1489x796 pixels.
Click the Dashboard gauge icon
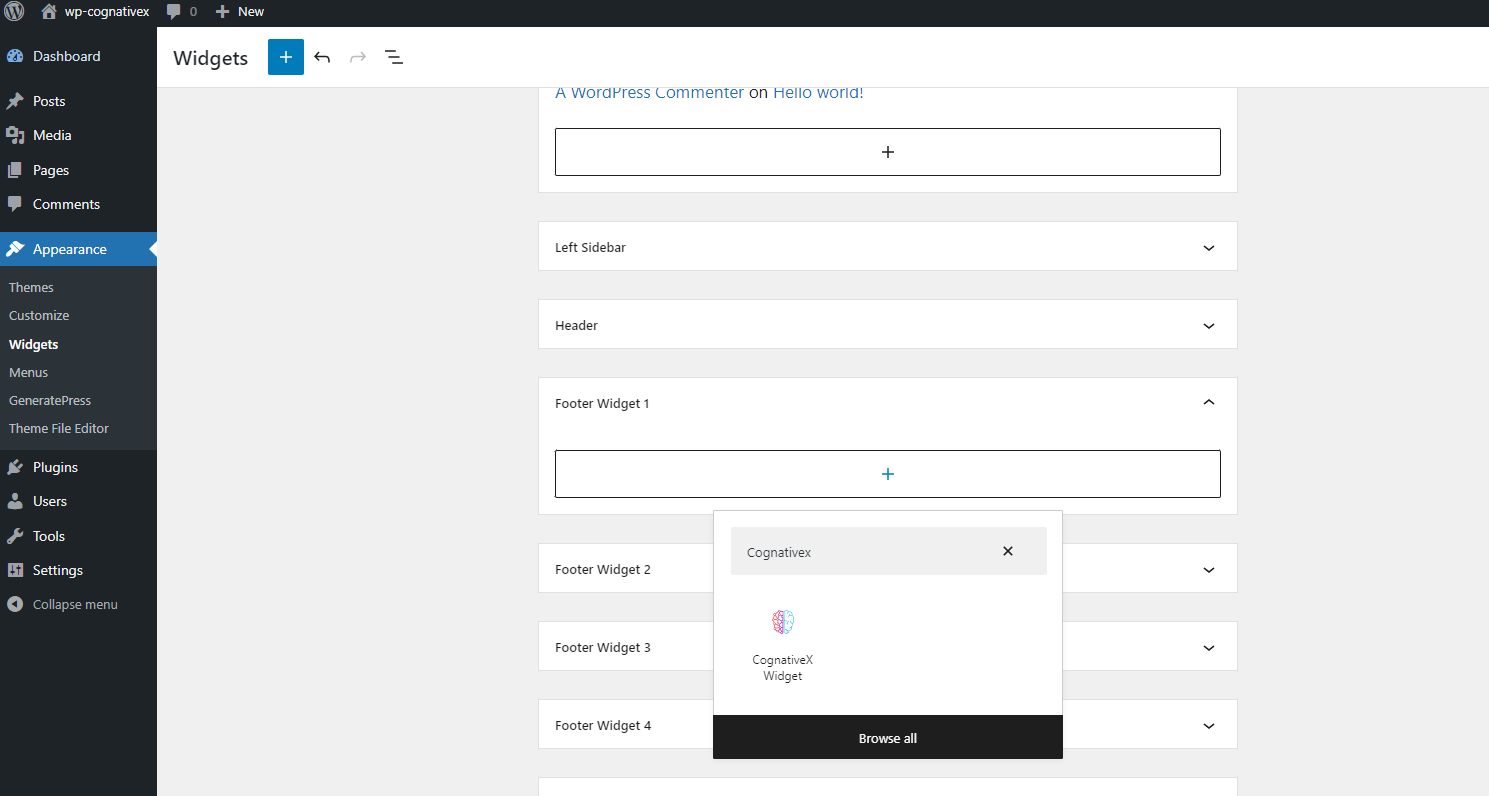pos(15,56)
